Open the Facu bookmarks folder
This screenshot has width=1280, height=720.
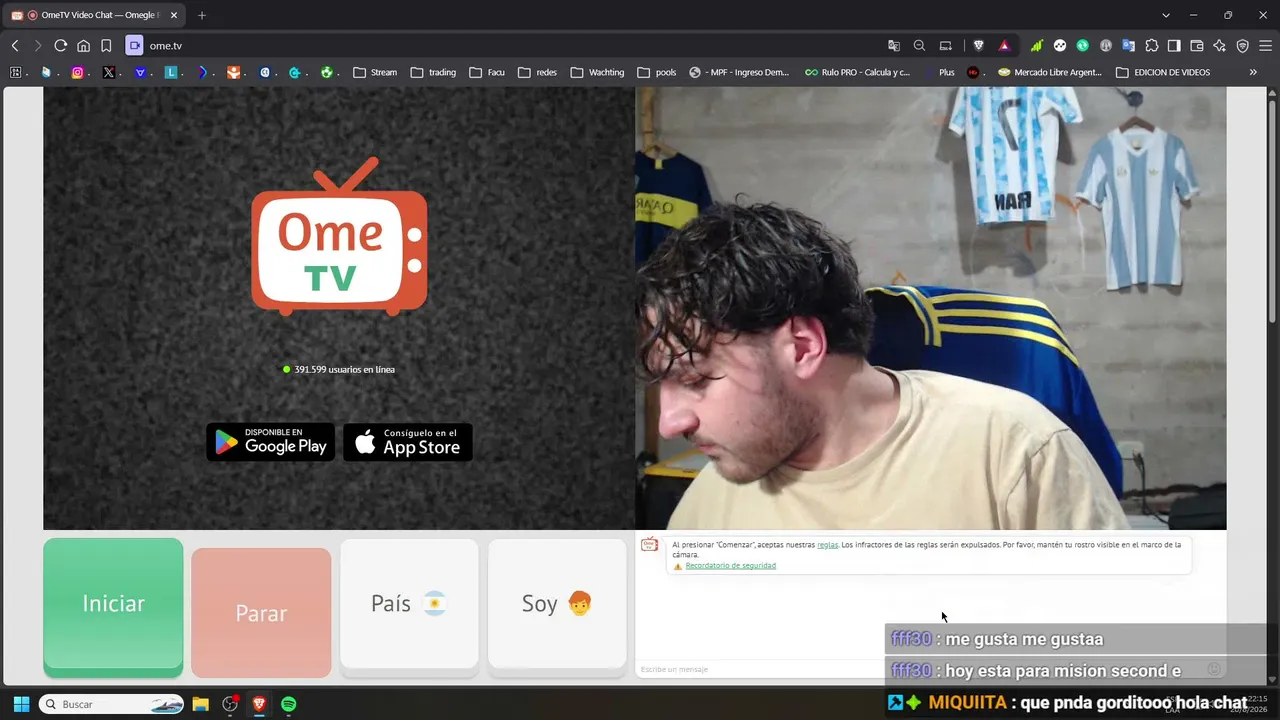tap(487, 72)
